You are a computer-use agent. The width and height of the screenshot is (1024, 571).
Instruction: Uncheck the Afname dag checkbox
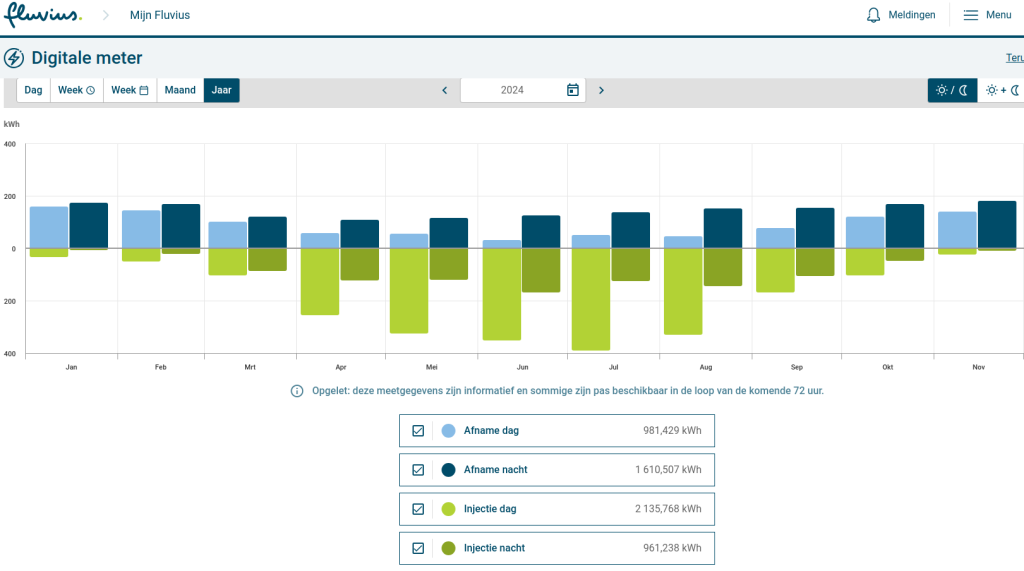click(418, 431)
